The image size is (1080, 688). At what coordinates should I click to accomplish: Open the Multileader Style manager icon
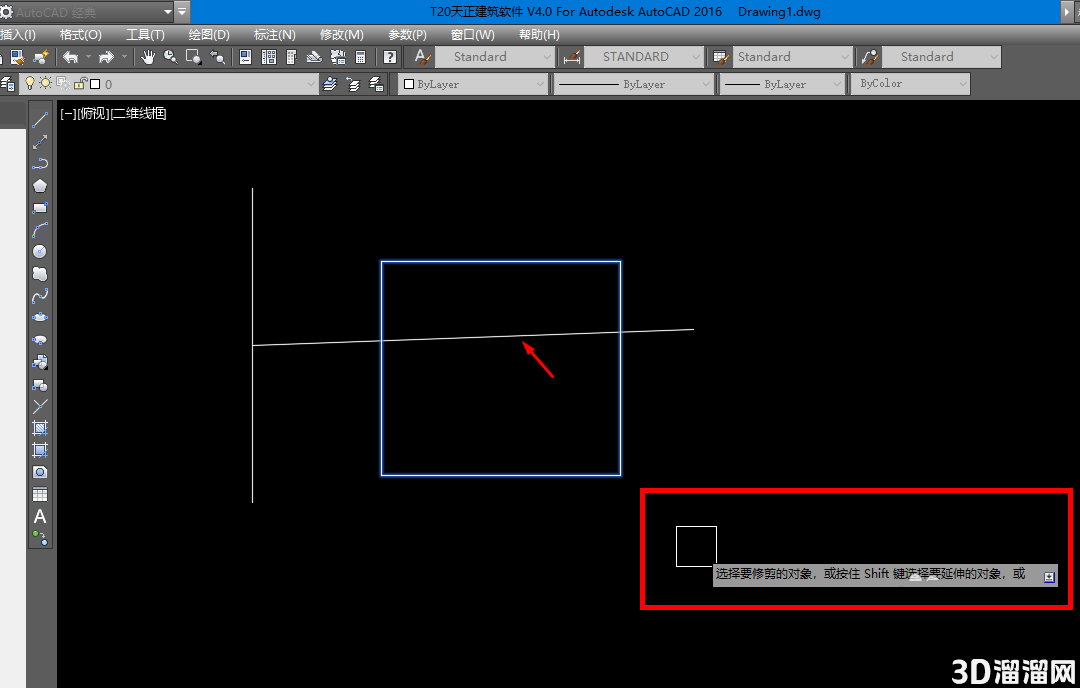point(870,57)
